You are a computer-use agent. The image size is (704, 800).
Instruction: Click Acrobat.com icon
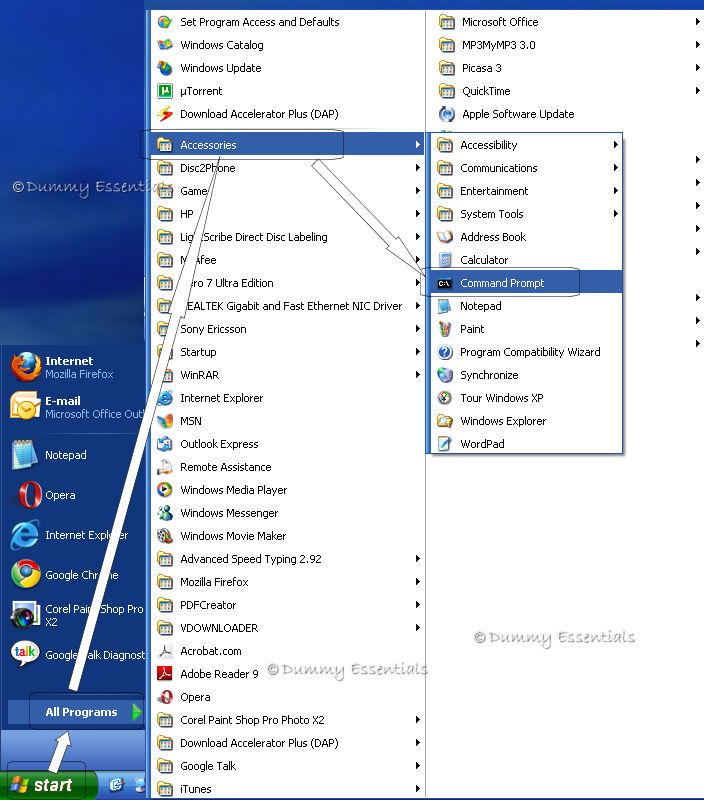pyautogui.click(x=165, y=651)
